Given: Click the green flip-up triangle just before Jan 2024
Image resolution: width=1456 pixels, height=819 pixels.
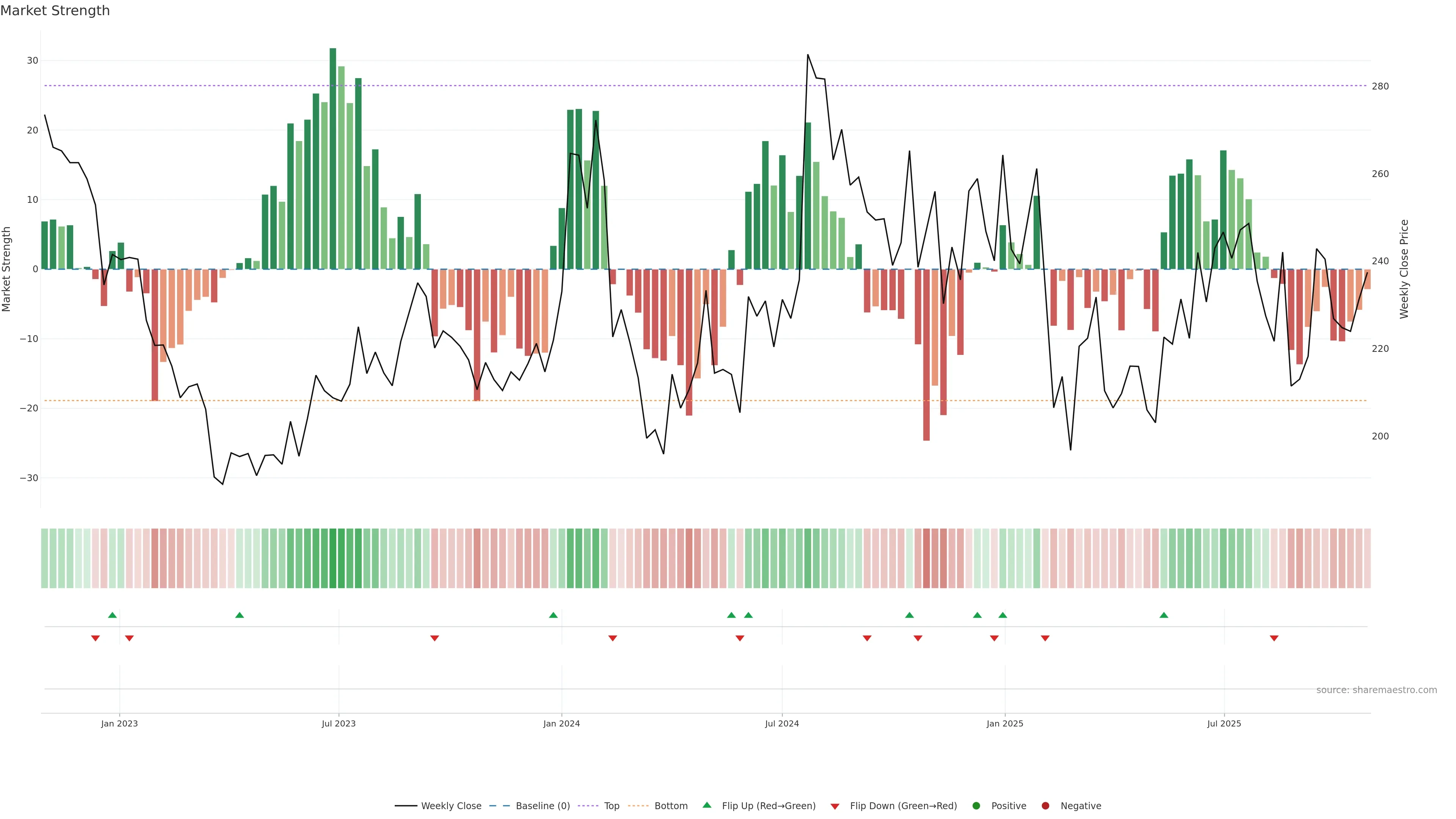Looking at the screenshot, I should pos(553,615).
